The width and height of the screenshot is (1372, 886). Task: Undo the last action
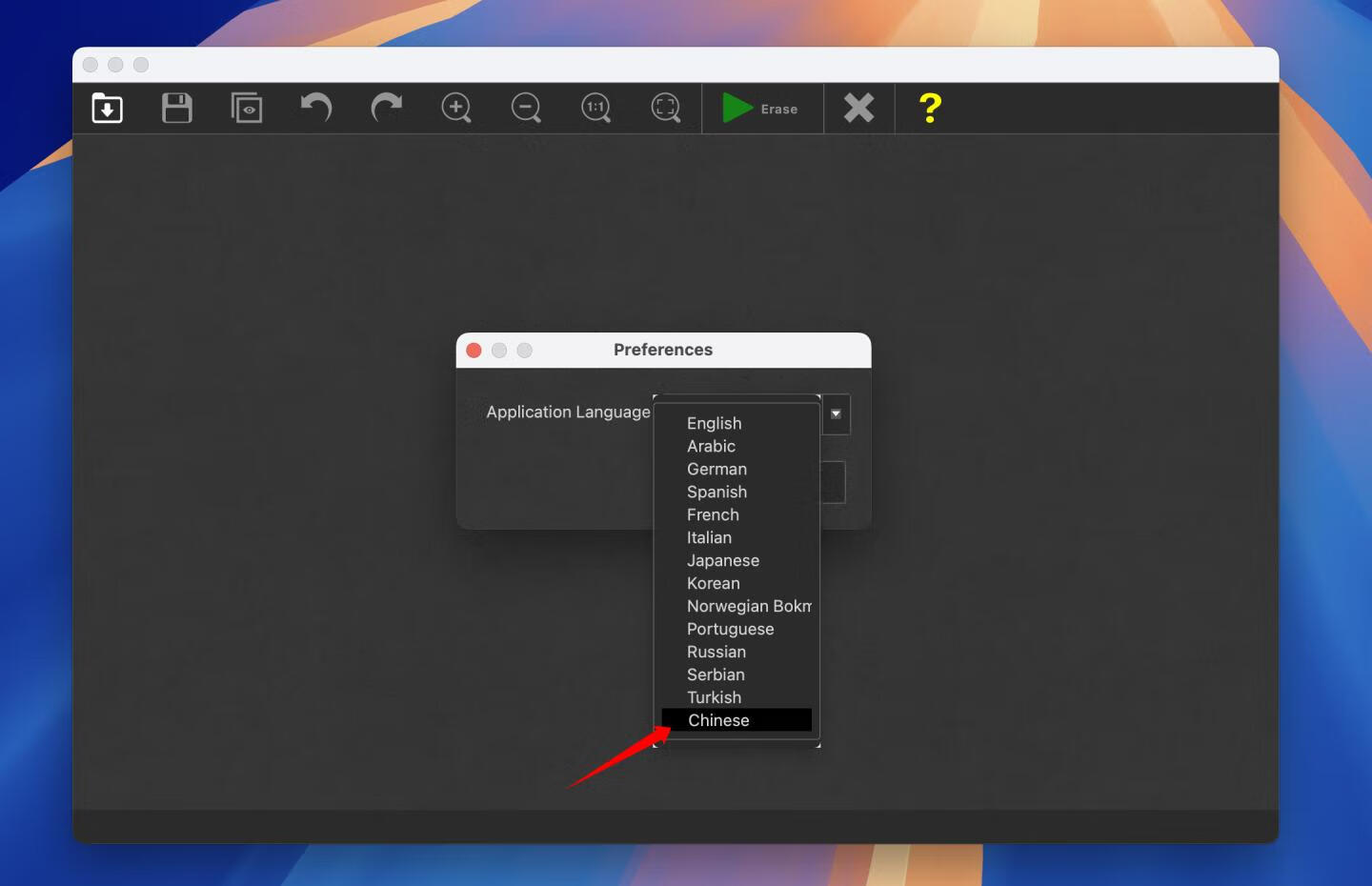click(316, 108)
